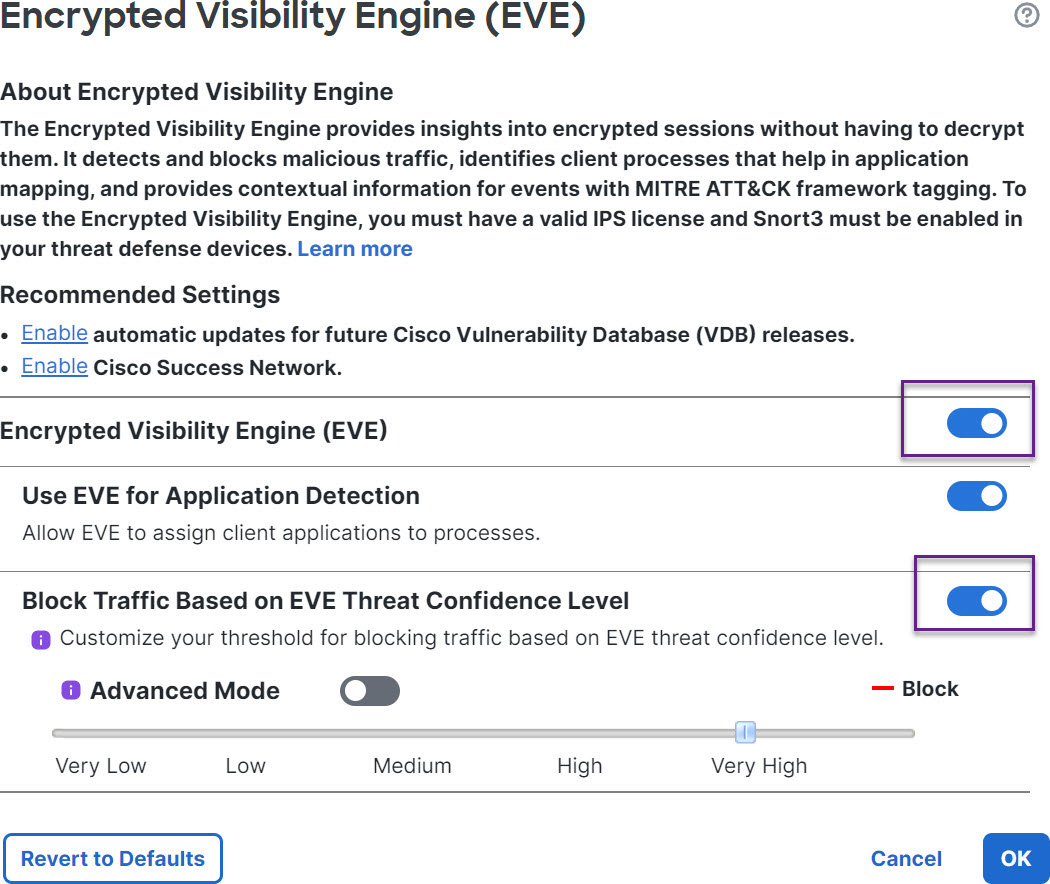Enable automatic VDB updates link
Viewport: 1050px width, 884px height.
(54, 334)
